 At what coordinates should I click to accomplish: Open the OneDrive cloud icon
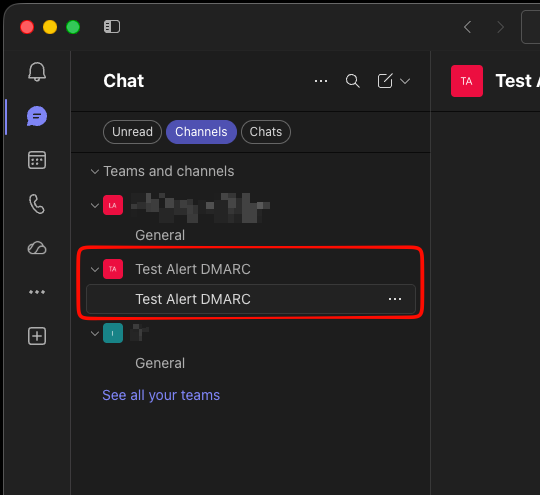pyautogui.click(x=37, y=248)
